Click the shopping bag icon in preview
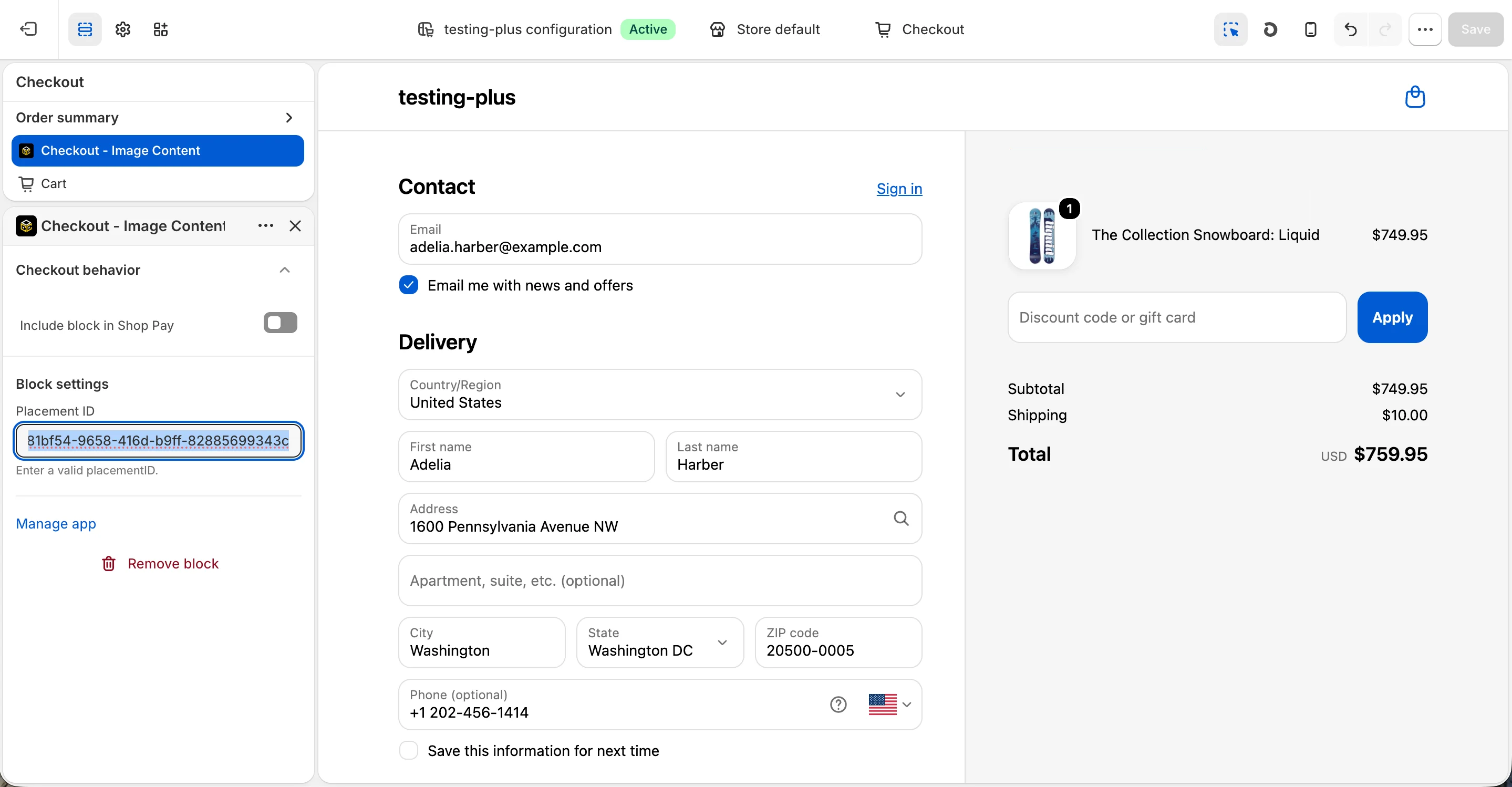This screenshot has height=787, width=1512. 1415,97
